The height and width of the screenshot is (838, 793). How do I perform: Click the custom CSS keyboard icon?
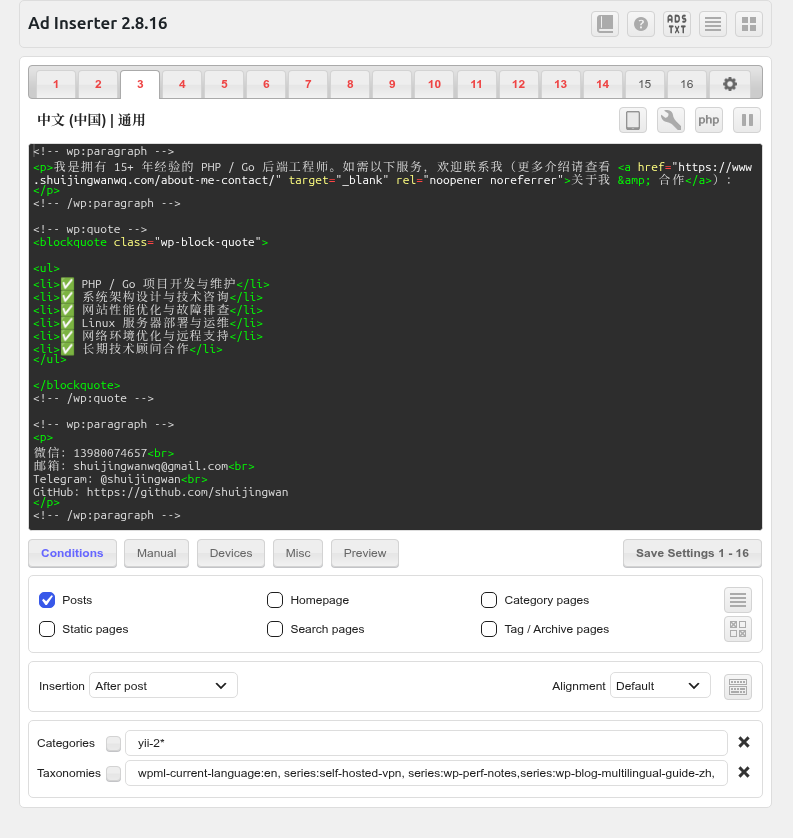click(x=738, y=687)
